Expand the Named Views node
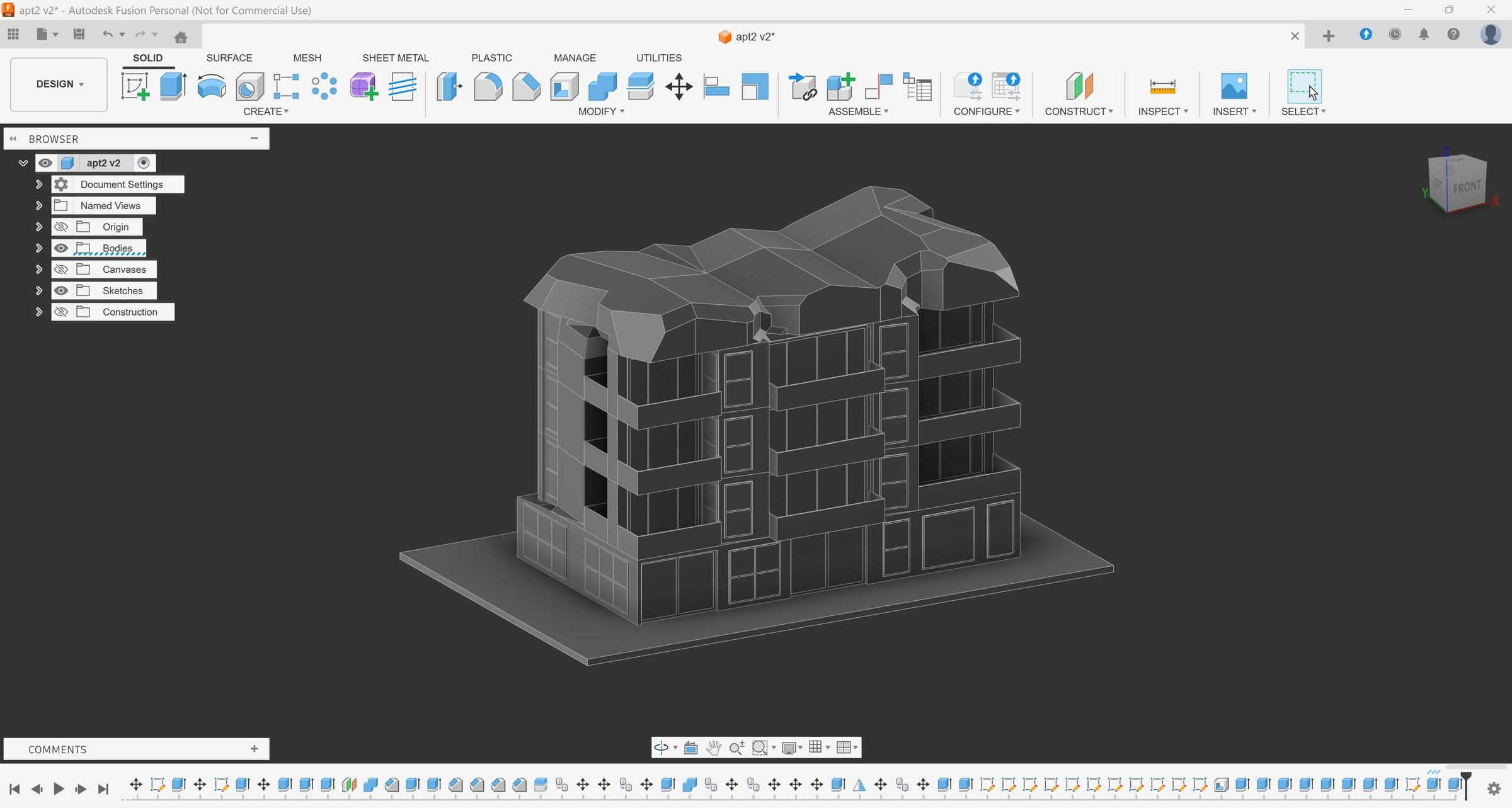The height and width of the screenshot is (808, 1512). pos(39,206)
